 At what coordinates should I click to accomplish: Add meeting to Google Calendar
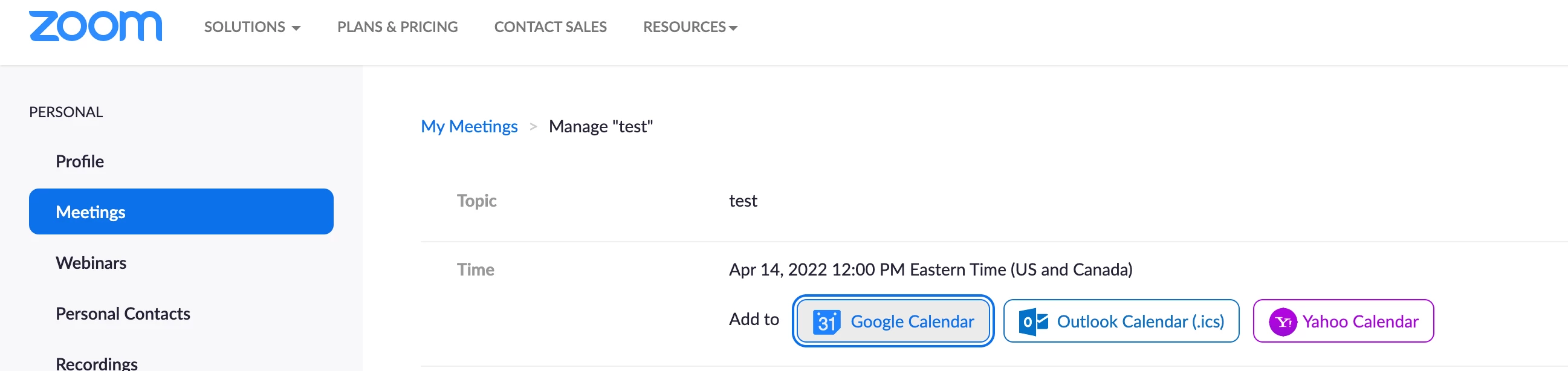pyautogui.click(x=911, y=321)
